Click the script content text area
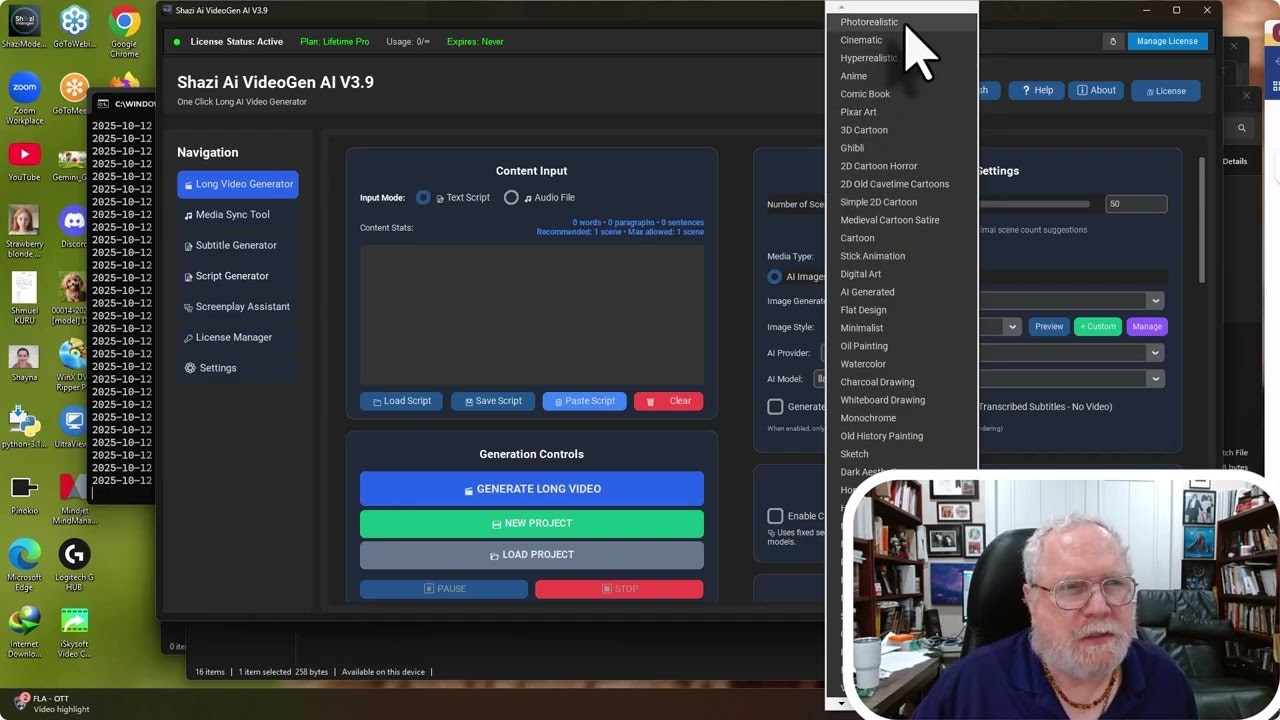The width and height of the screenshot is (1280, 720). click(532, 314)
